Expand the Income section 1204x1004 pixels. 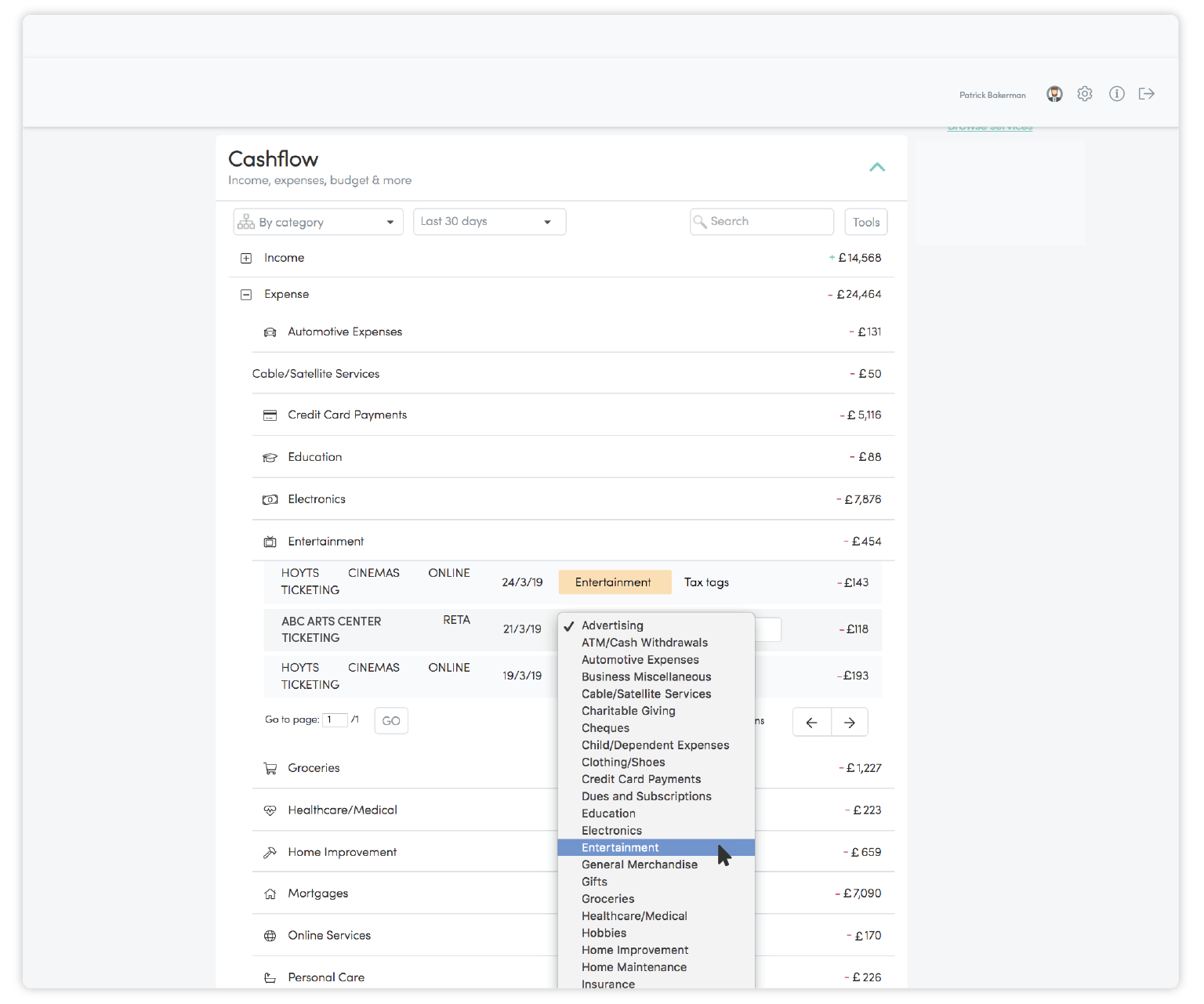click(x=246, y=258)
